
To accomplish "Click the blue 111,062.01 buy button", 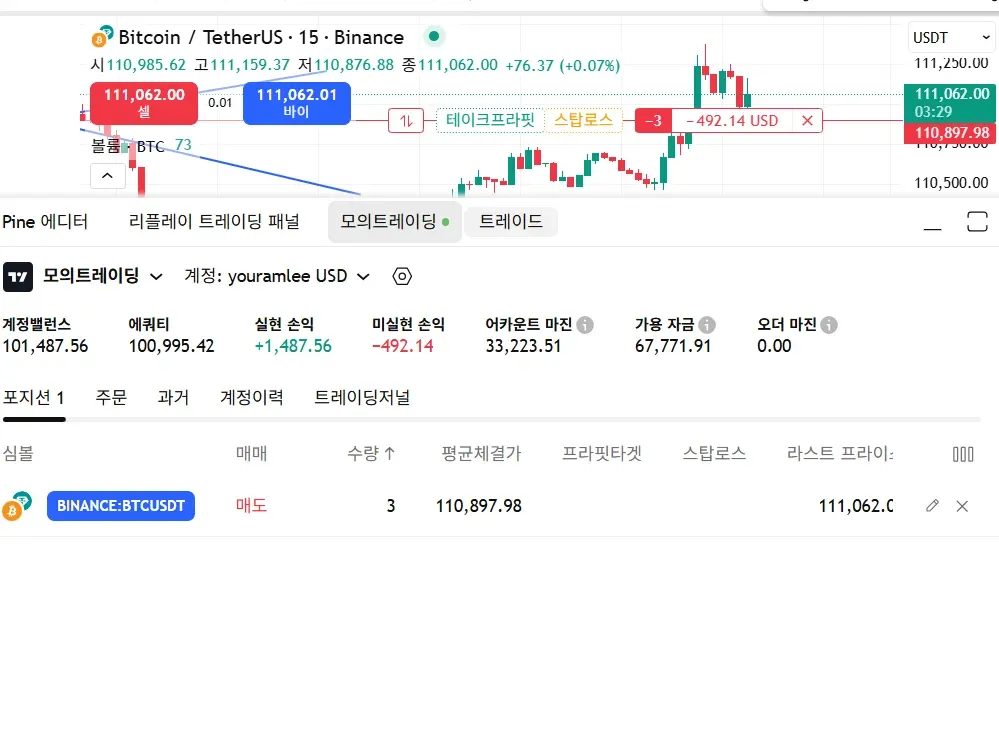I will (297, 103).
